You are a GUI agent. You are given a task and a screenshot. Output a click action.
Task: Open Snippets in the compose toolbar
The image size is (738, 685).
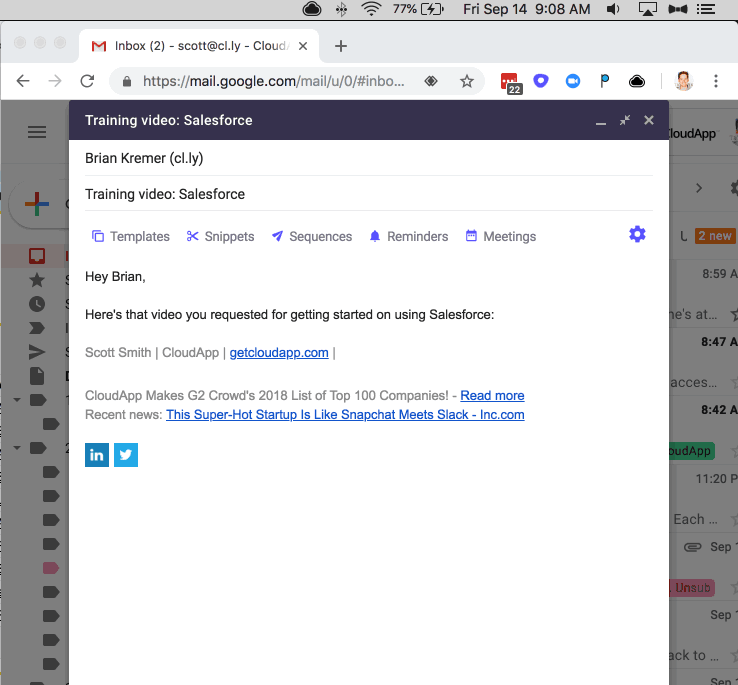pyautogui.click(x=220, y=236)
